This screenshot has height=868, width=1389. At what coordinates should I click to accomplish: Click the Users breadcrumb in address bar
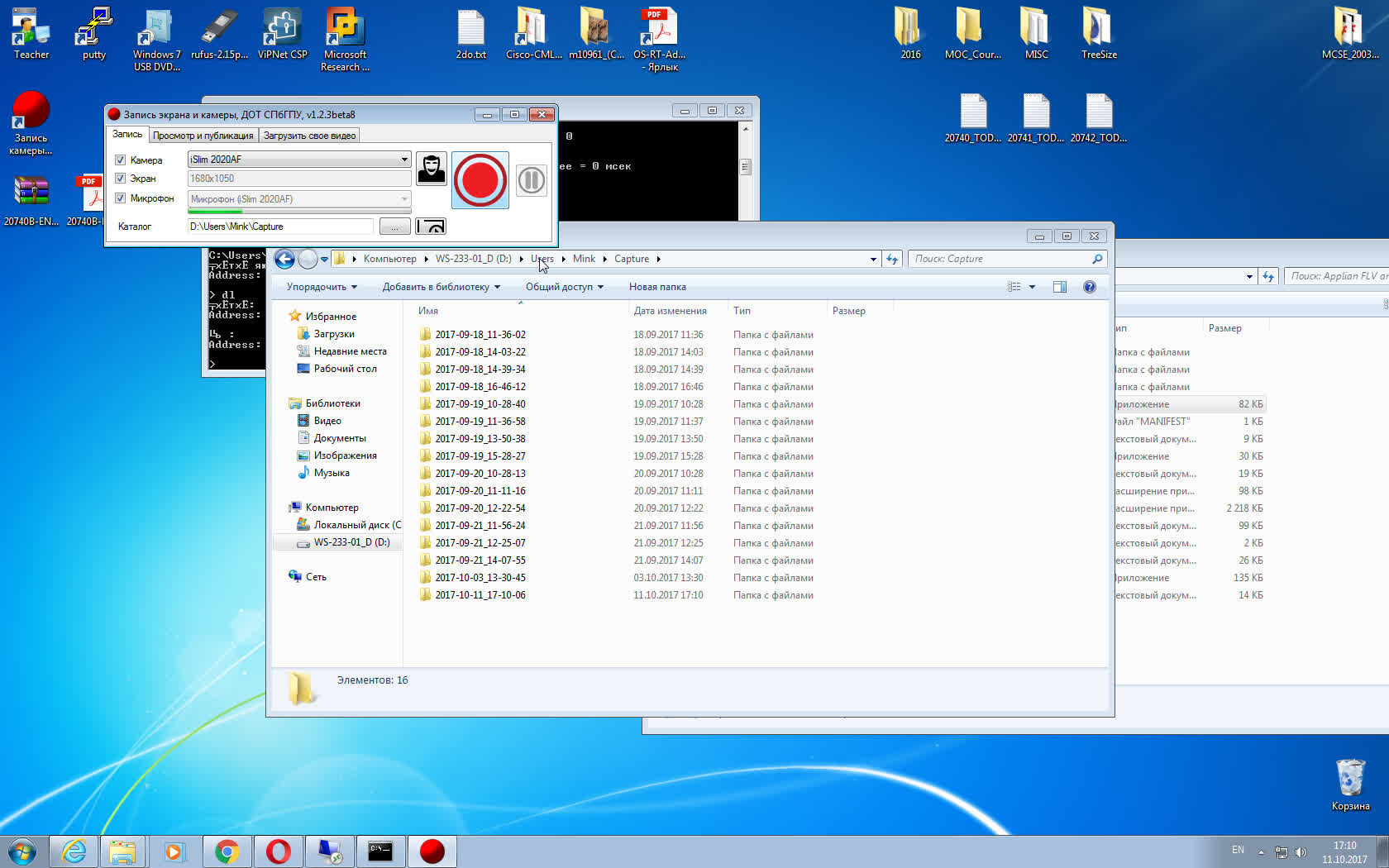[x=542, y=259]
